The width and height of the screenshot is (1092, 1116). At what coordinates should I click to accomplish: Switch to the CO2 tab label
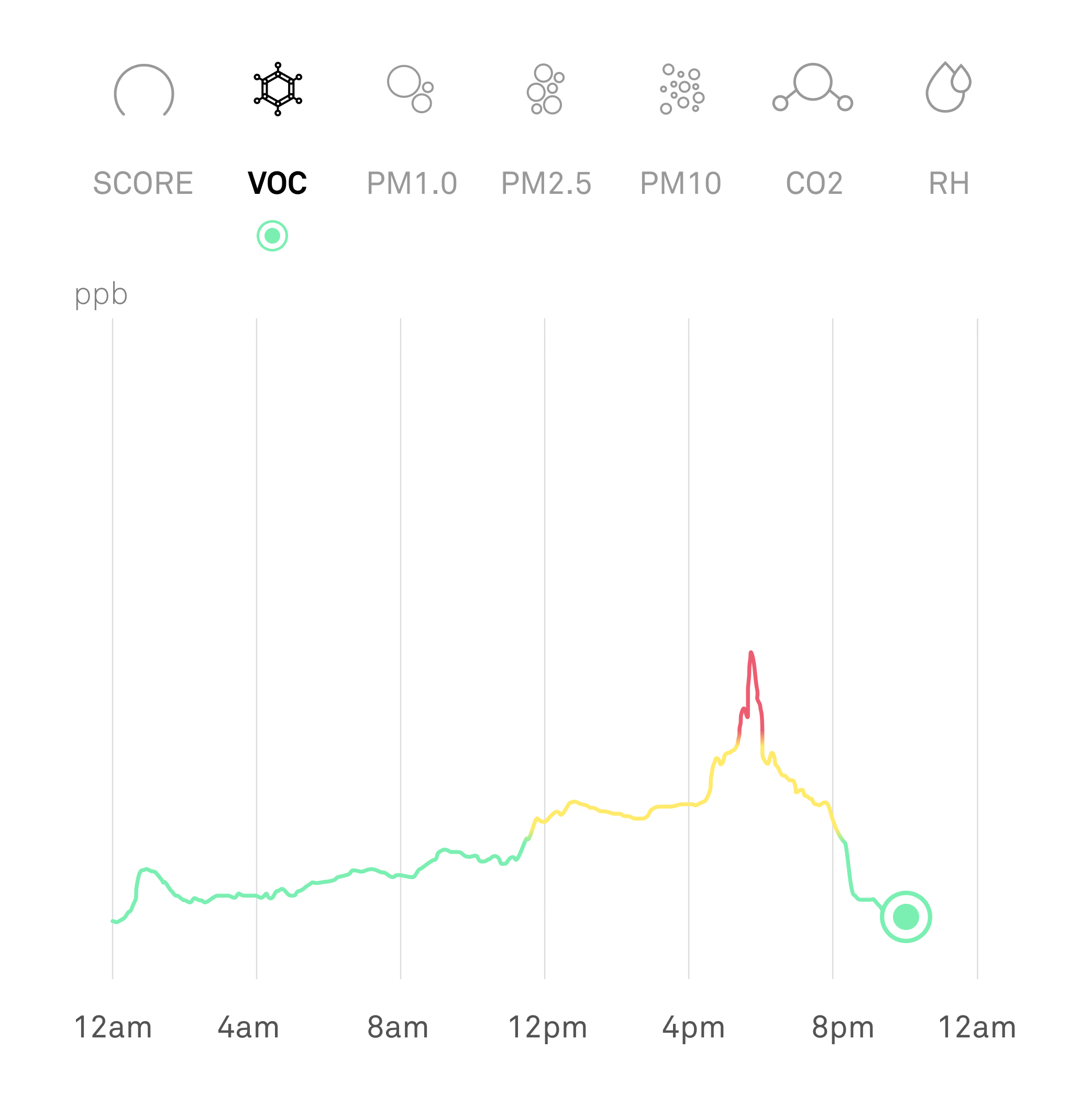(814, 183)
